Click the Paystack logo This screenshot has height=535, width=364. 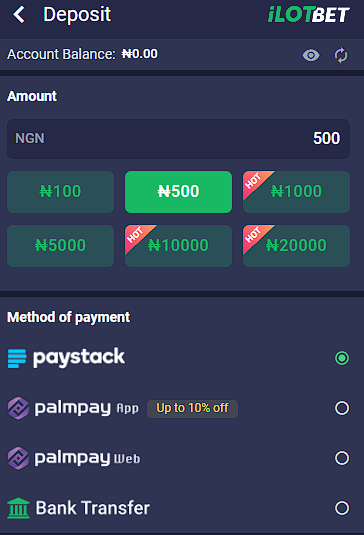66,358
